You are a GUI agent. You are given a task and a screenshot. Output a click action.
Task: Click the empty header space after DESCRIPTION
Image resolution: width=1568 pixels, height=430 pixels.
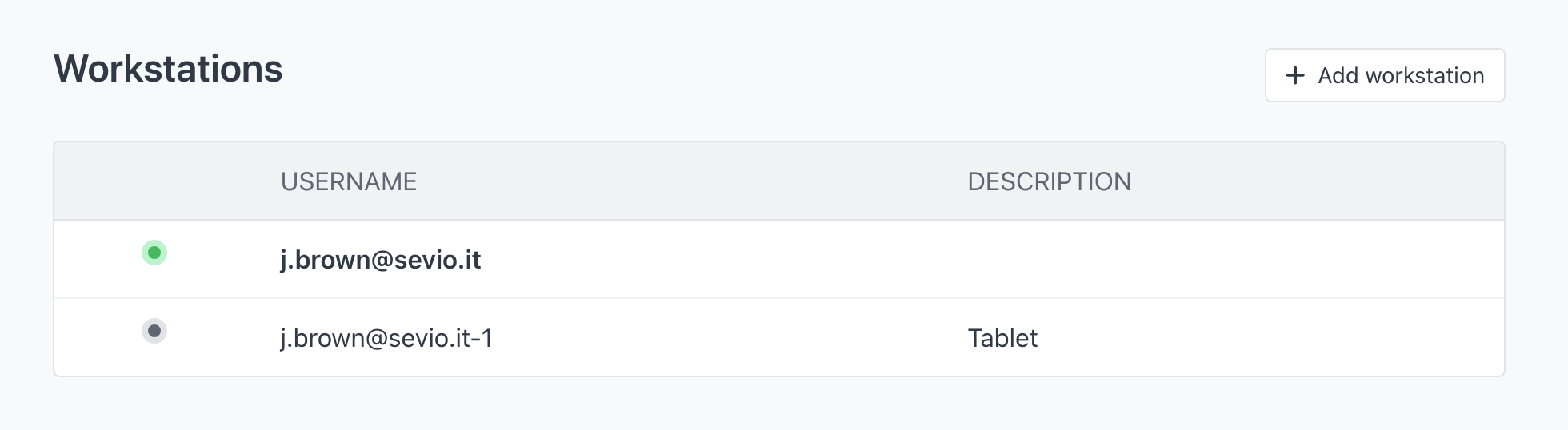click(x=1316, y=181)
